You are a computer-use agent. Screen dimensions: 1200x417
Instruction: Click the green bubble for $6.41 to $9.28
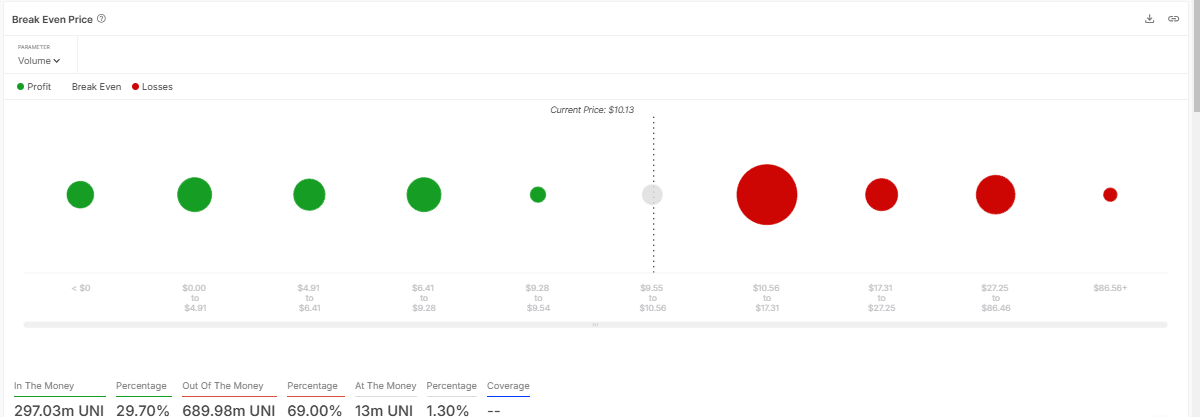[424, 195]
